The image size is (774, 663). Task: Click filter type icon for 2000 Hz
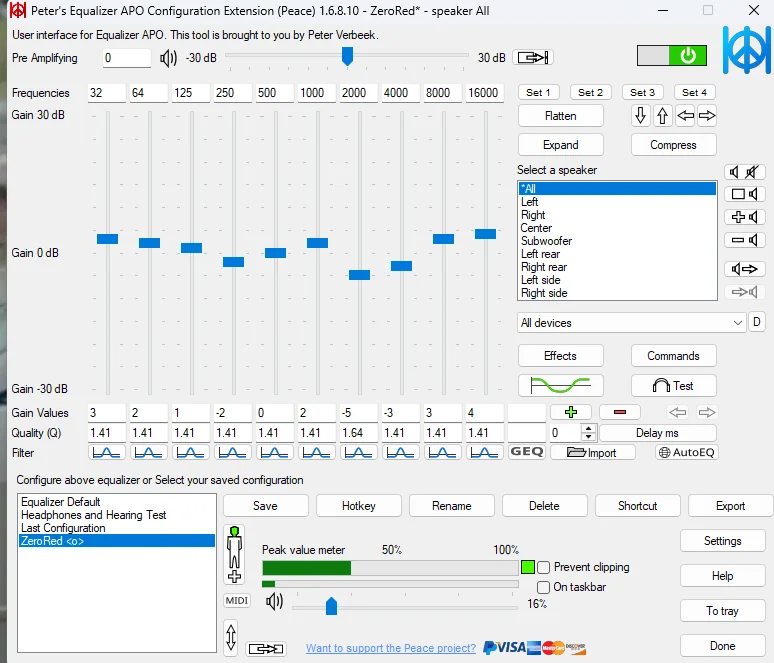pos(359,452)
